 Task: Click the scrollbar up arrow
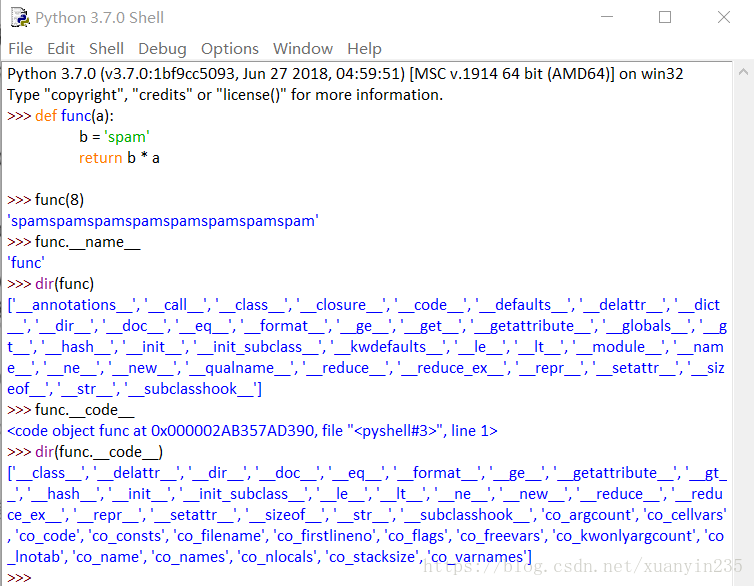pyautogui.click(x=743, y=72)
